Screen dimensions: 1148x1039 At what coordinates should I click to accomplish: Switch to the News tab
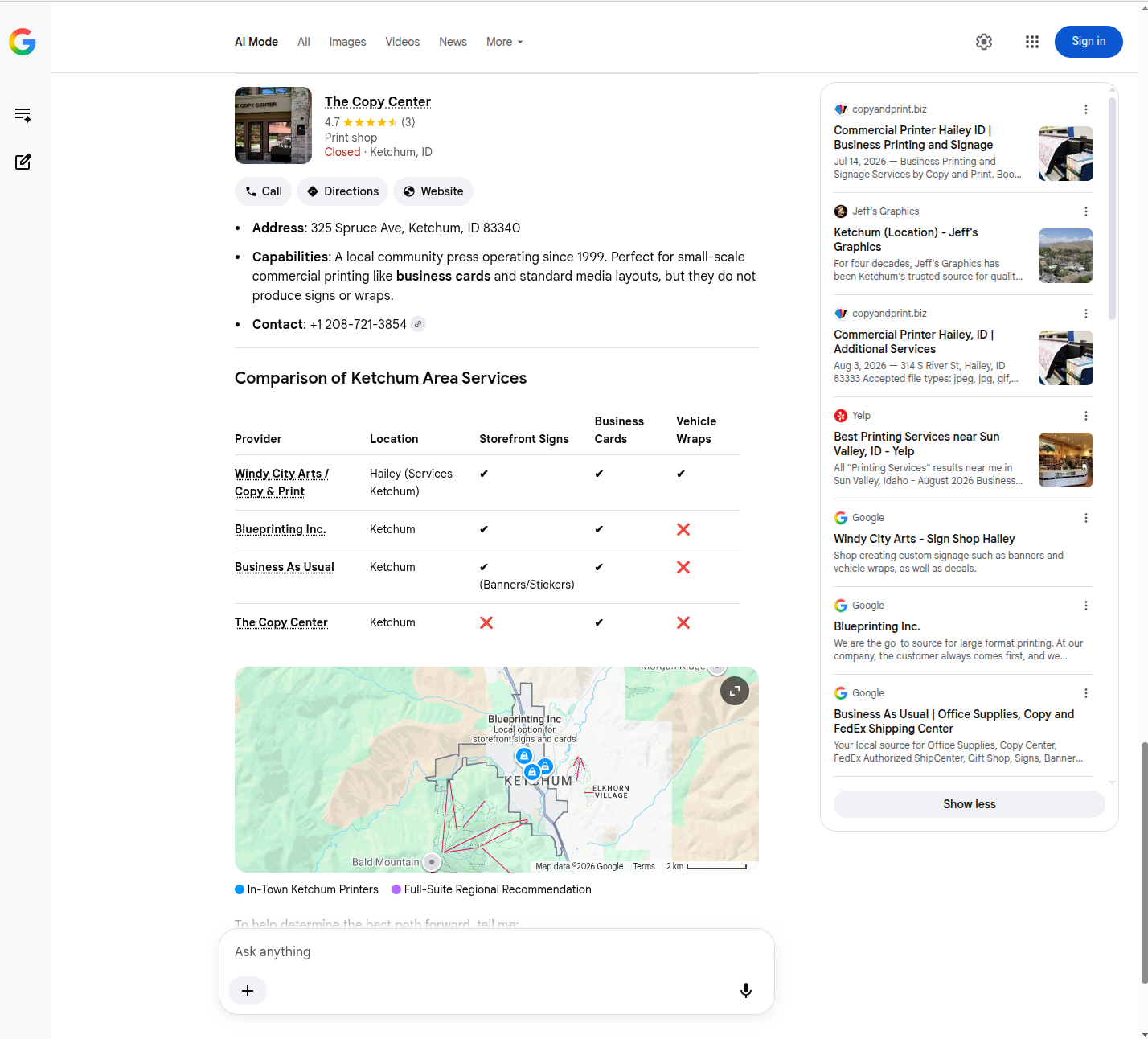click(453, 42)
